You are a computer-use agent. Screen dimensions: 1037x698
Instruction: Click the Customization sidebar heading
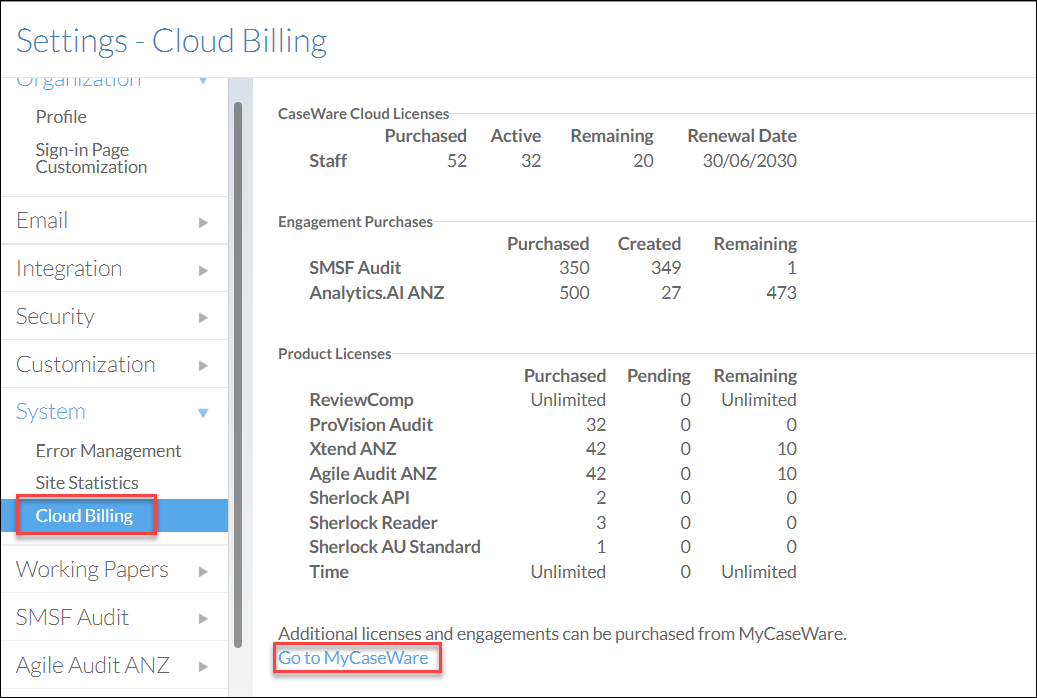pos(85,364)
